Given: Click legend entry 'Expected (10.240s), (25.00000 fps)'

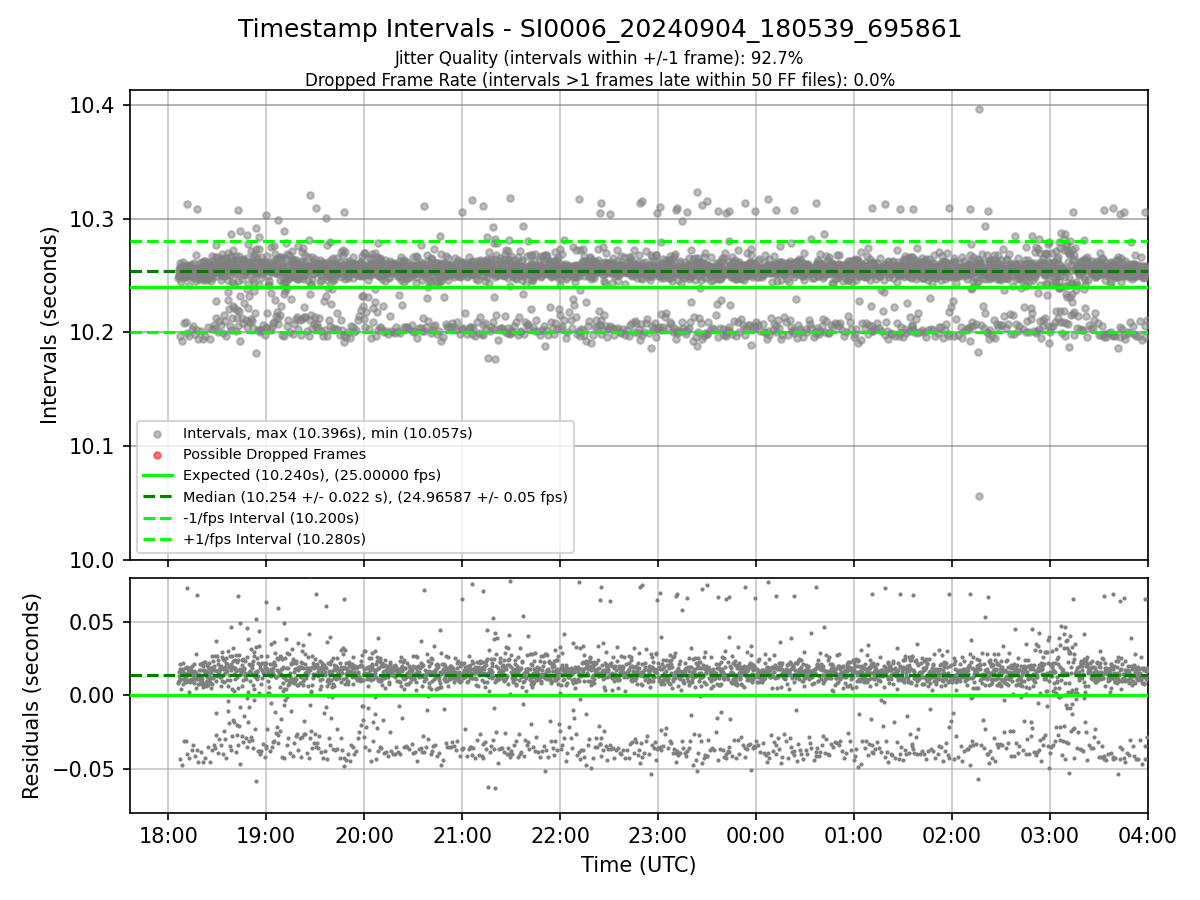Looking at the screenshot, I should [x=311, y=475].
